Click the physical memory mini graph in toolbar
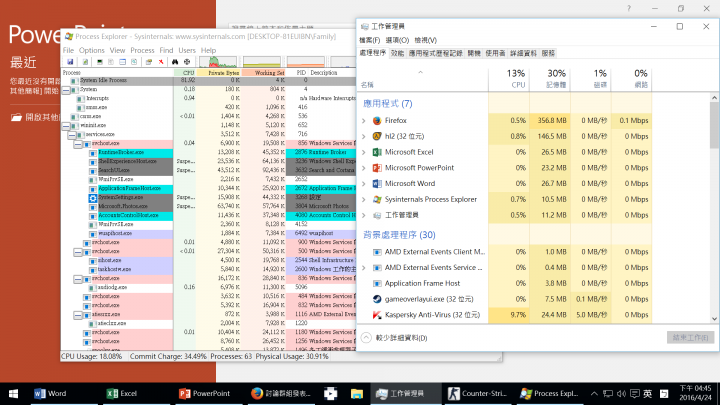Screen dimensions: 720x405 (x=306, y=62)
